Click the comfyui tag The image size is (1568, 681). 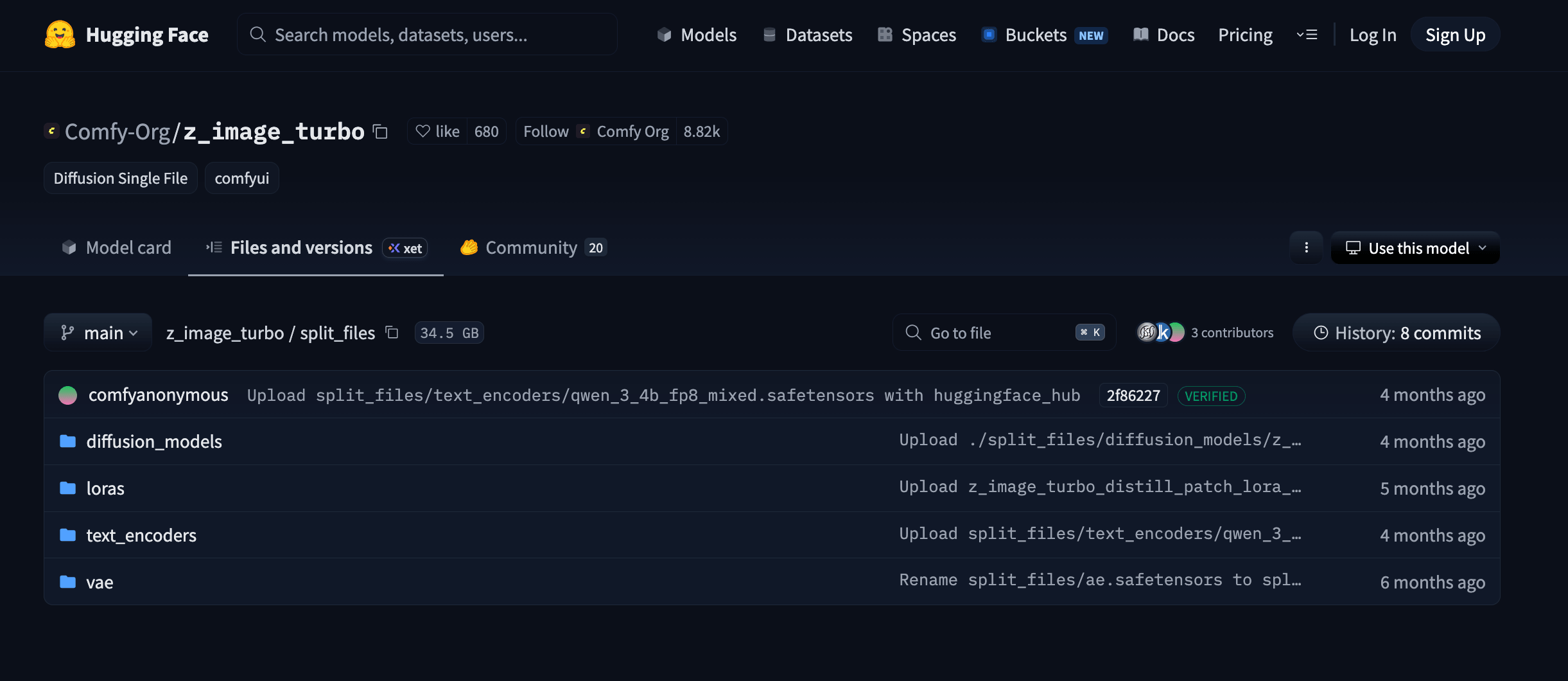click(x=242, y=178)
